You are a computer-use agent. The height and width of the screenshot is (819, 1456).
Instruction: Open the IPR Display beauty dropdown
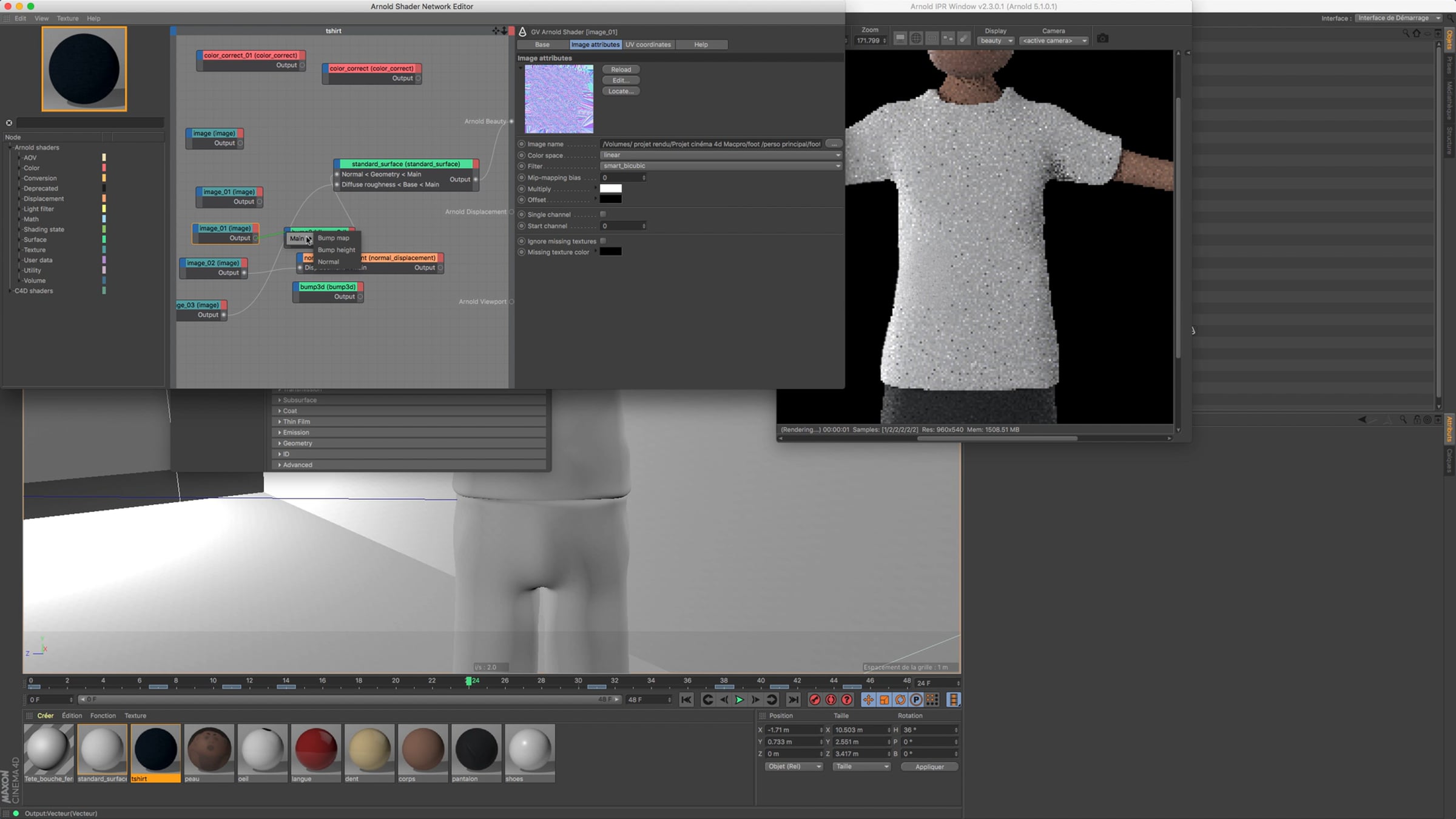pyautogui.click(x=996, y=41)
